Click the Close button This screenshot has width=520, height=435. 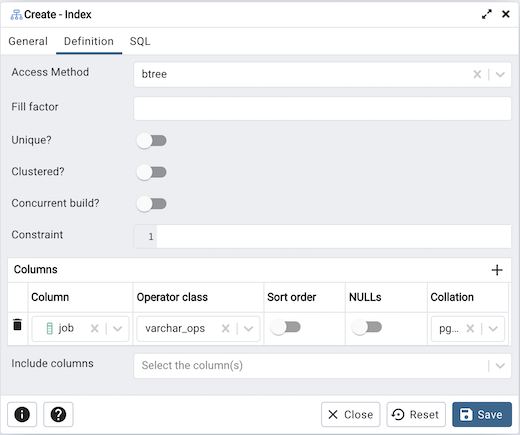click(x=350, y=415)
